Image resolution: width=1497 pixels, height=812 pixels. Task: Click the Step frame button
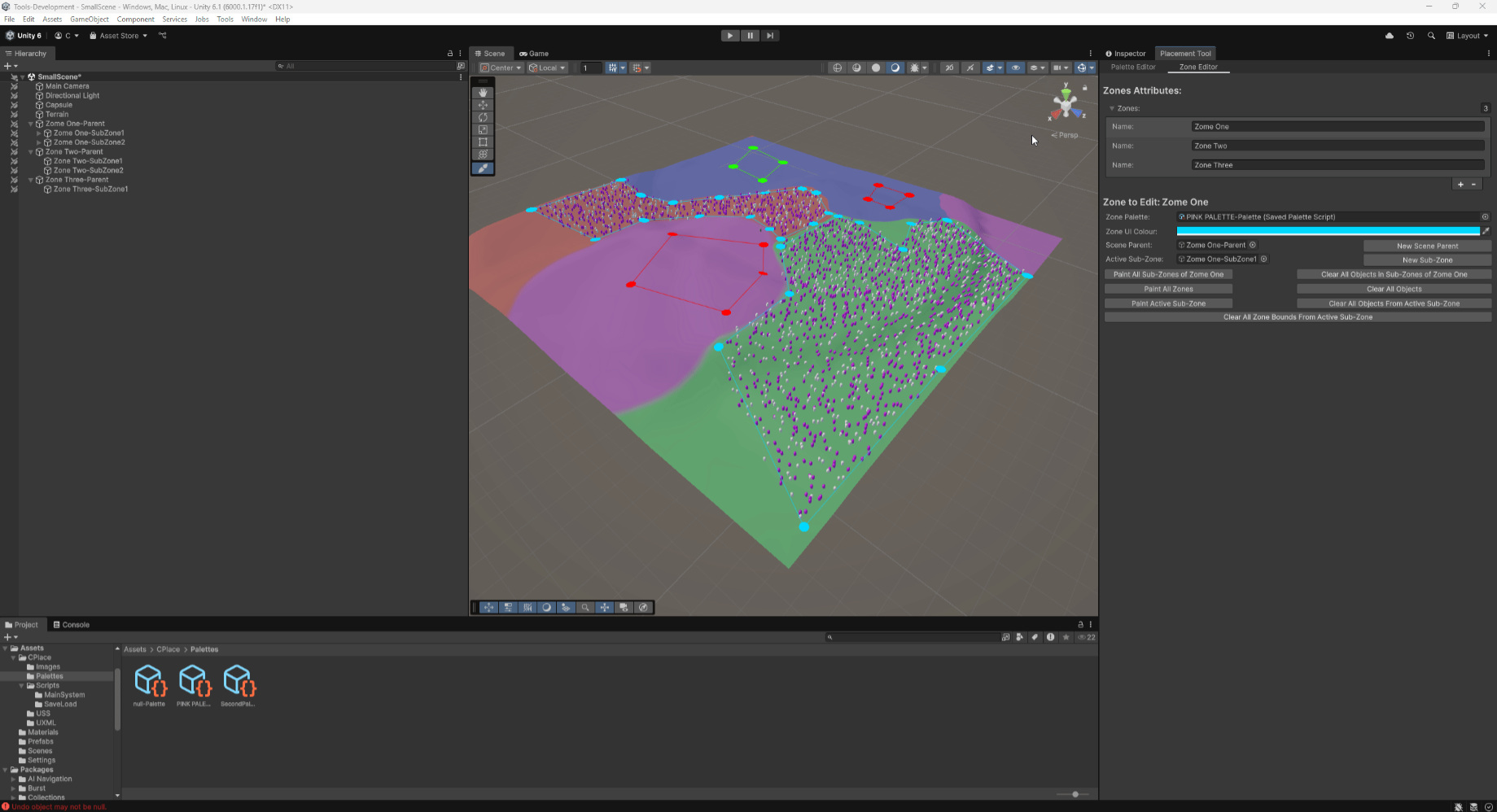pos(770,36)
